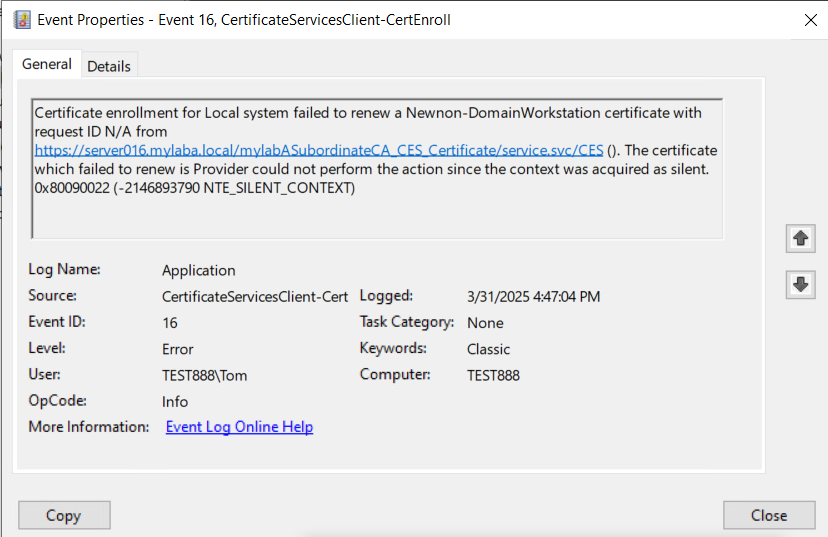This screenshot has height=537, width=828.
Task: Open the server016.mylaba.local CES URL link
Action: coord(319,150)
